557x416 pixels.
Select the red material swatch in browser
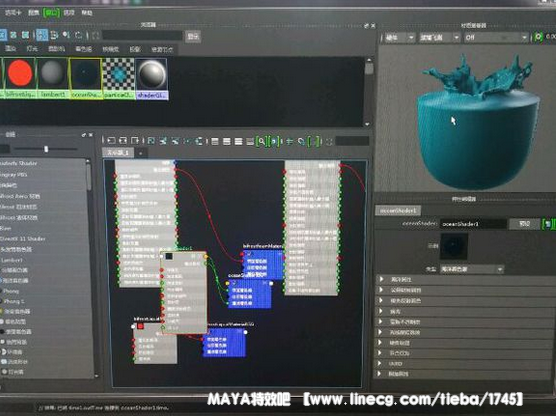pos(20,73)
